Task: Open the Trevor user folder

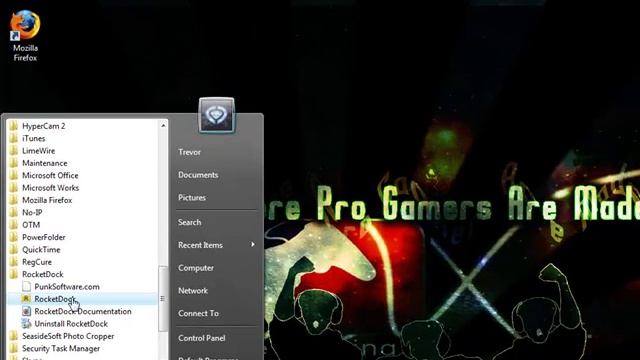Action: click(189, 152)
